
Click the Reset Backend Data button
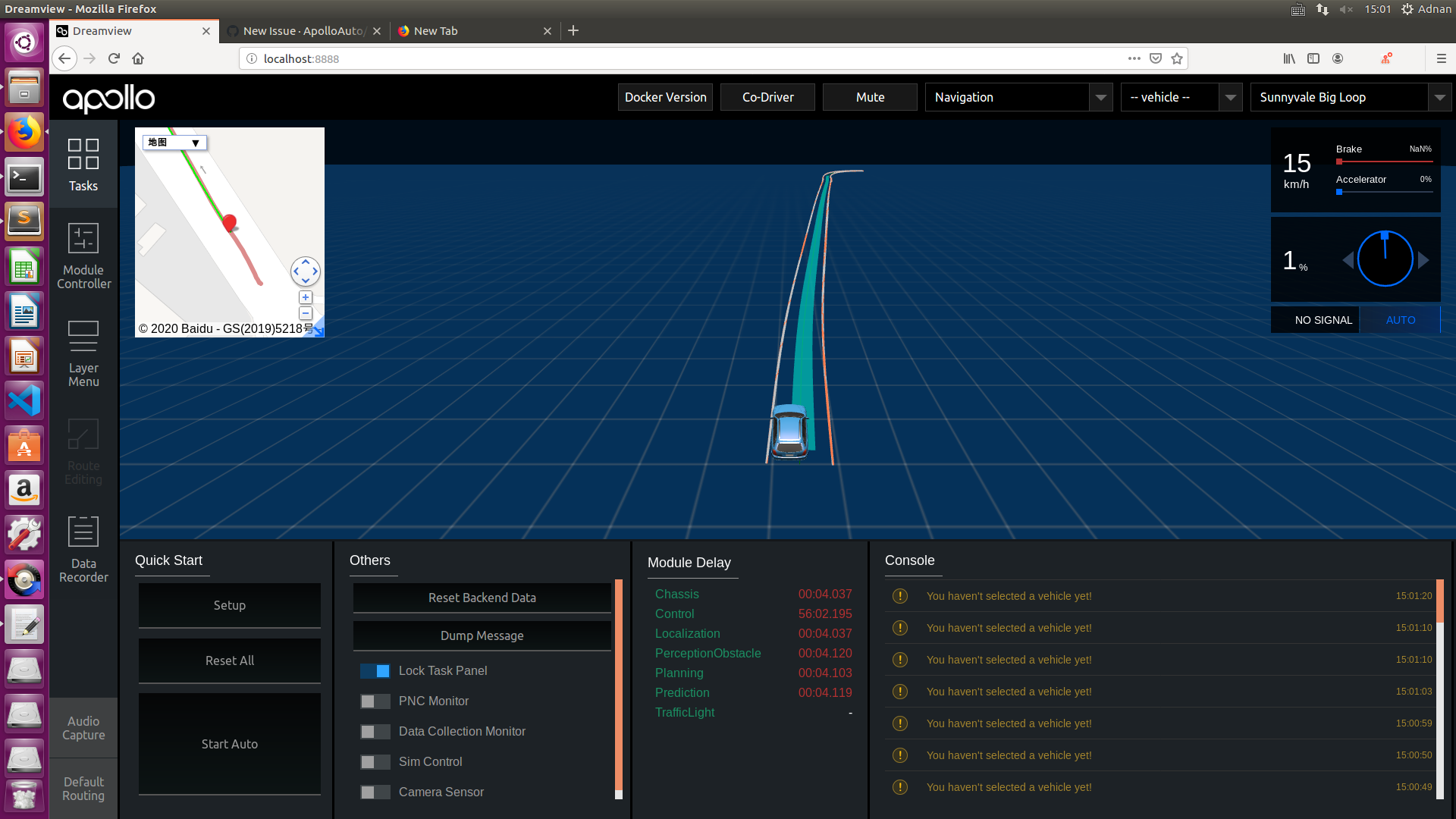[482, 598]
